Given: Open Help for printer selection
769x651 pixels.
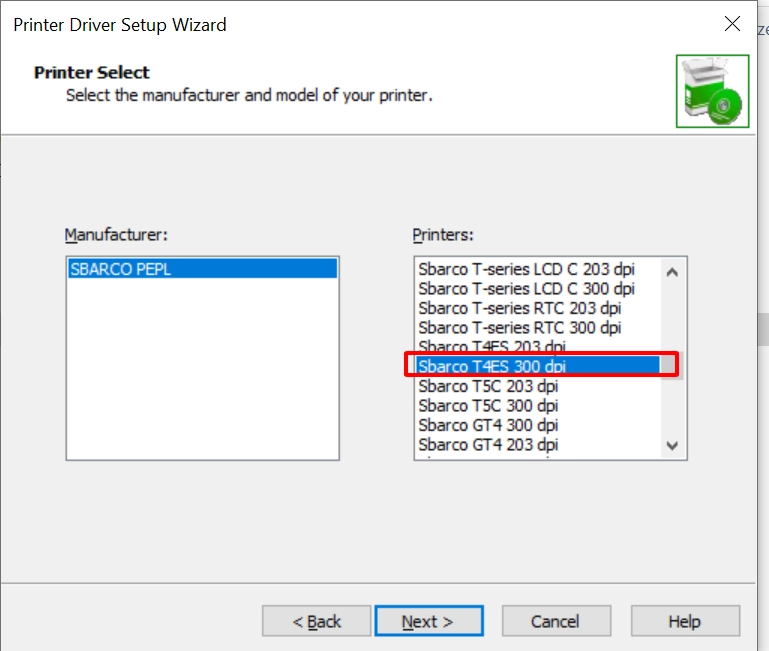Looking at the screenshot, I should [684, 621].
